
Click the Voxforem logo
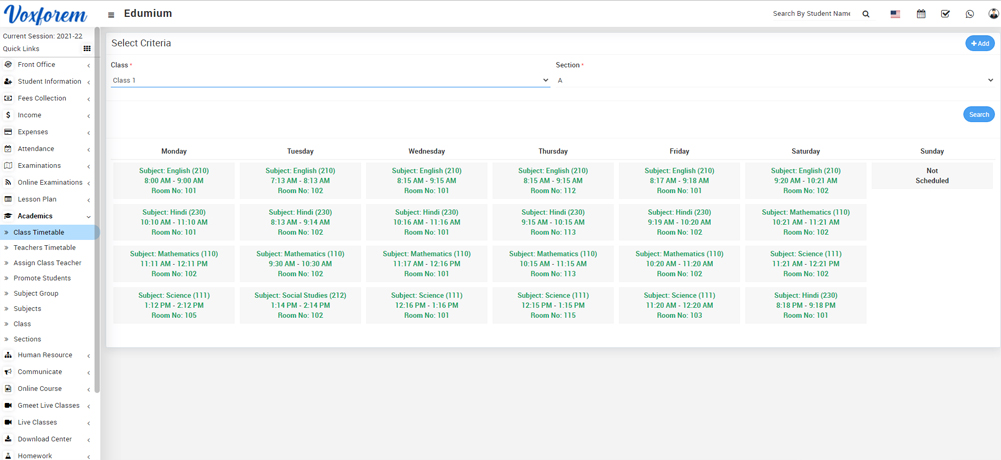[x=45, y=15]
